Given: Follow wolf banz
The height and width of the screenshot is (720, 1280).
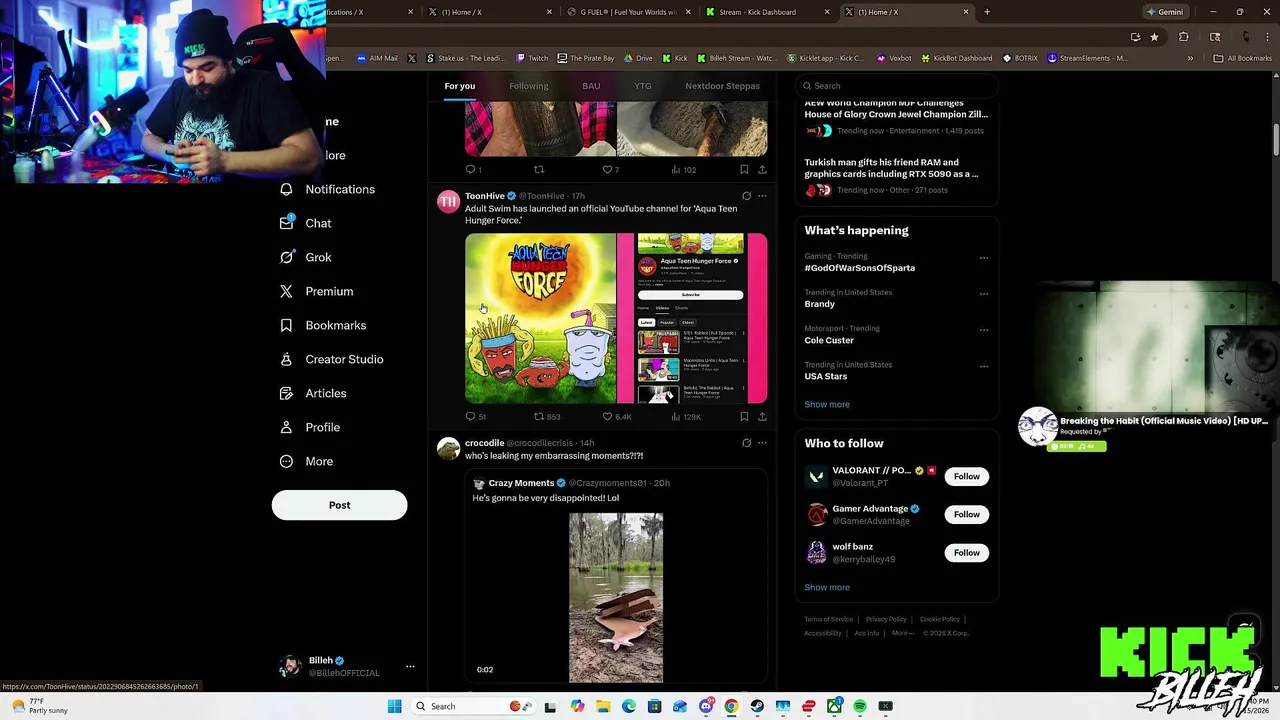Looking at the screenshot, I should (x=966, y=553).
